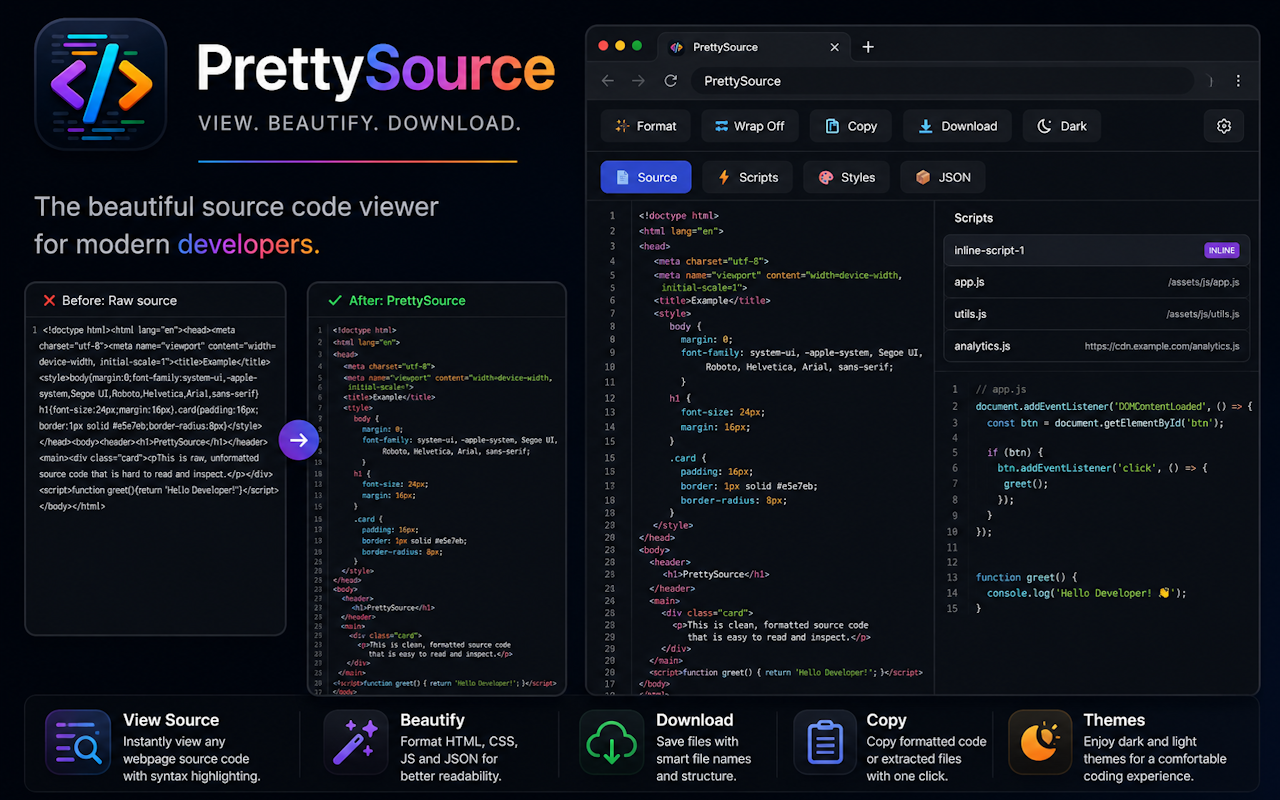Select the inline-script-1 row
The image size is (1280, 800).
pyautogui.click(x=1097, y=250)
